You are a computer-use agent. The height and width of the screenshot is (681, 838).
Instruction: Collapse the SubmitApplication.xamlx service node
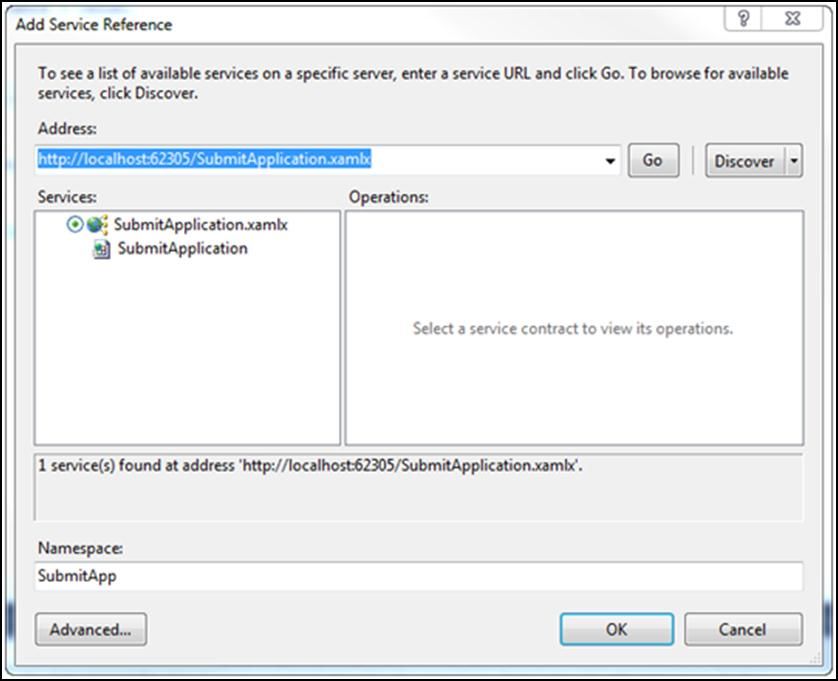[75, 224]
